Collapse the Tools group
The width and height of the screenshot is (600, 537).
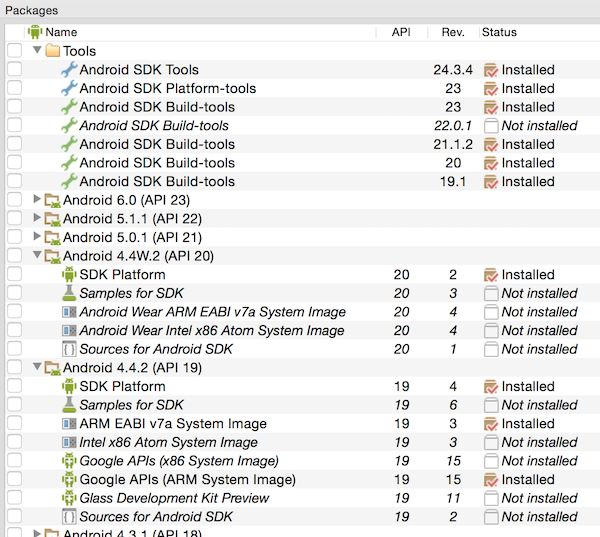click(37, 50)
